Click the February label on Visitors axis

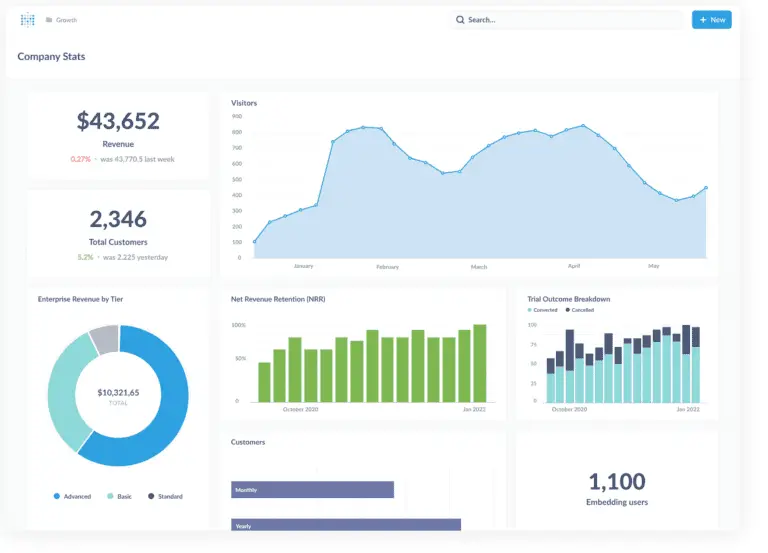[387, 267]
